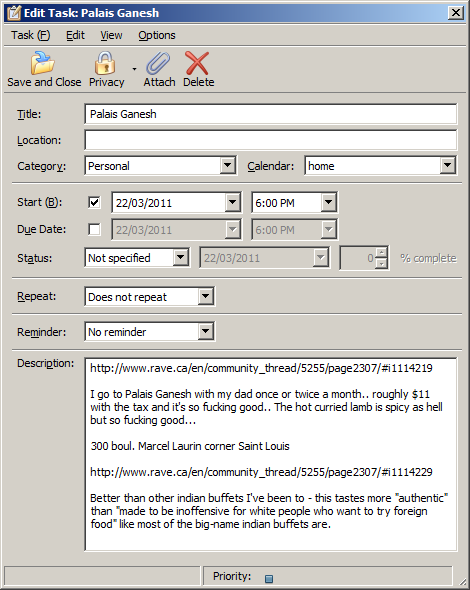The width and height of the screenshot is (470, 590).
Task: Open the Privacy dropdown arrow
Action: (134, 69)
